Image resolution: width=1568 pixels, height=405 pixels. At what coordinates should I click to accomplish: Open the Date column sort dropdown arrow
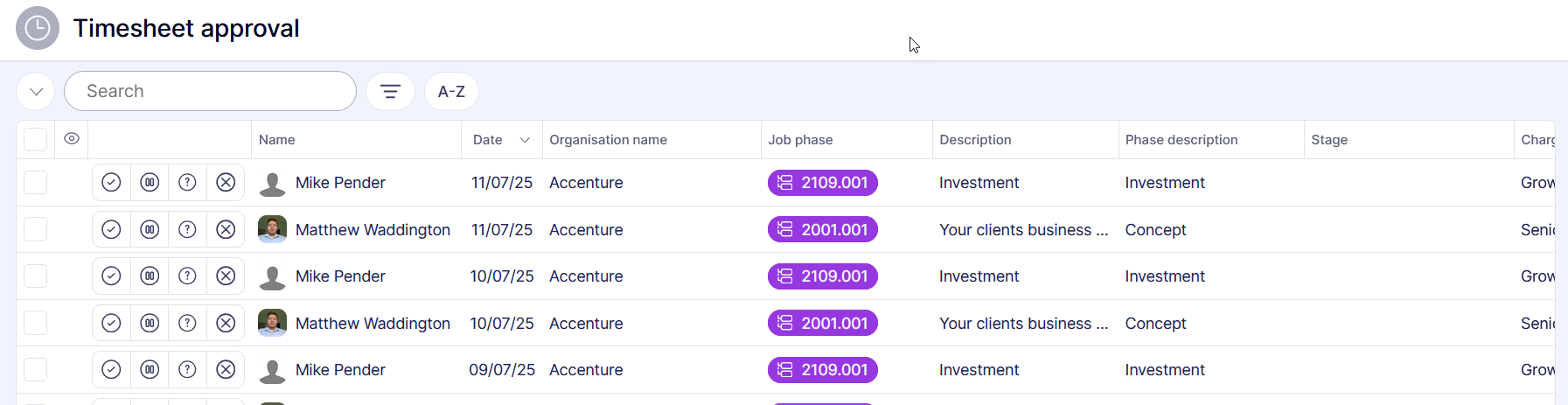point(525,140)
